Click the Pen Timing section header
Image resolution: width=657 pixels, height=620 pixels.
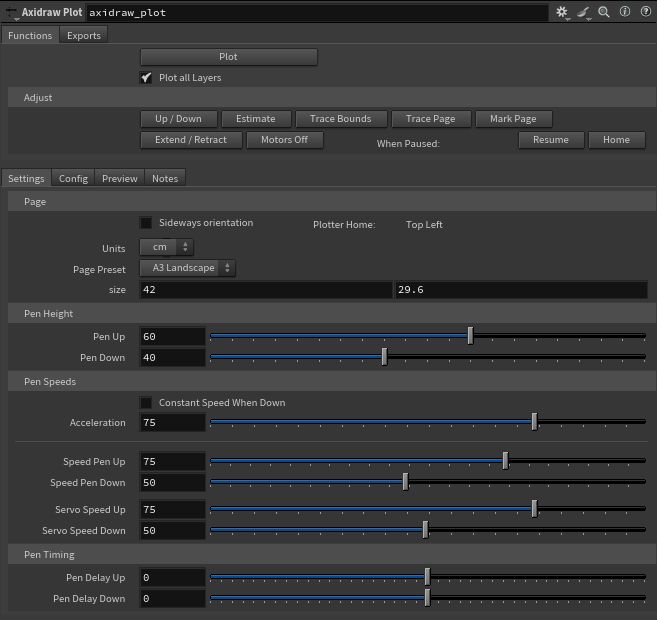332,555
